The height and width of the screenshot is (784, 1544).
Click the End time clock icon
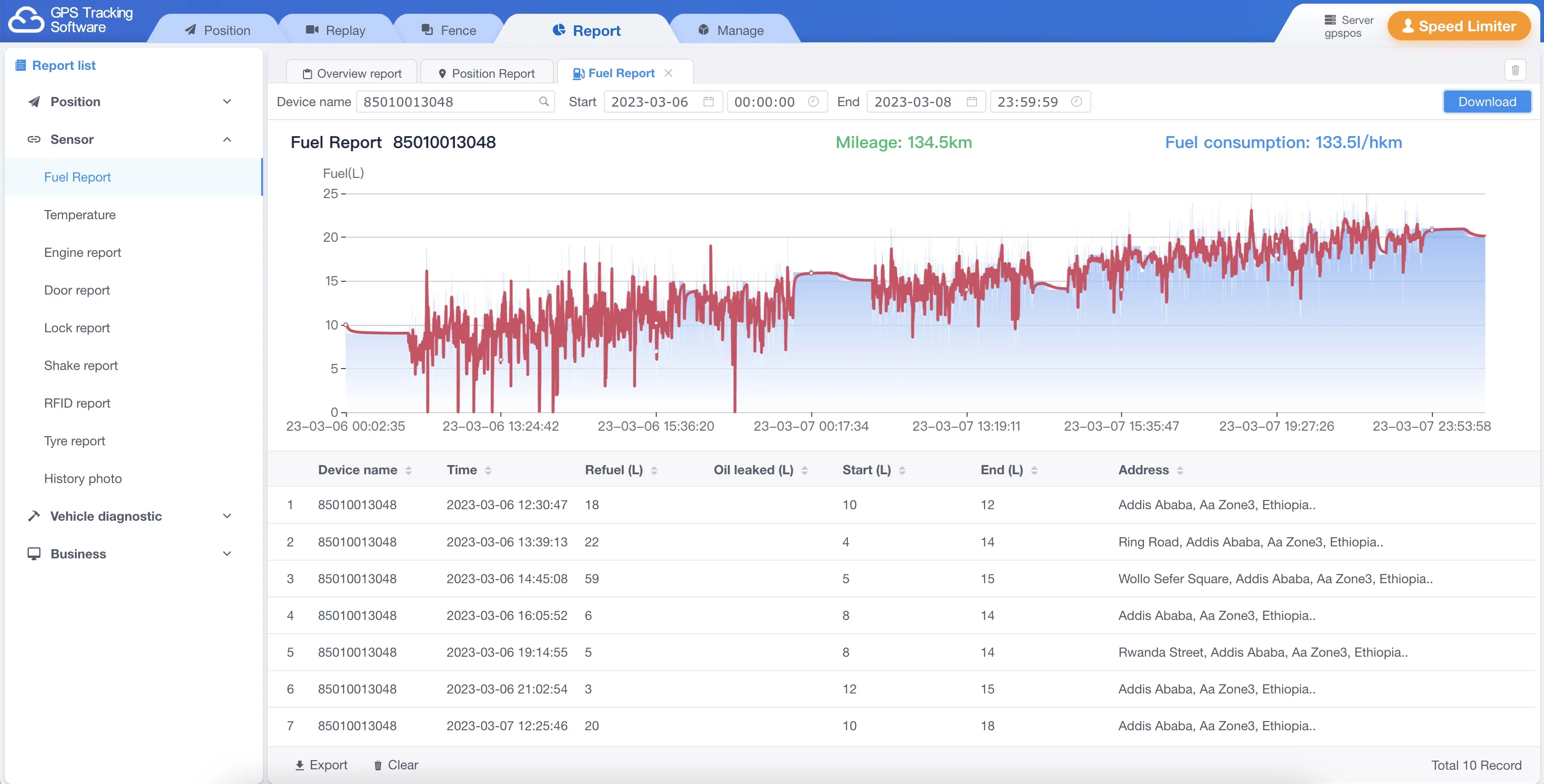[1076, 102]
